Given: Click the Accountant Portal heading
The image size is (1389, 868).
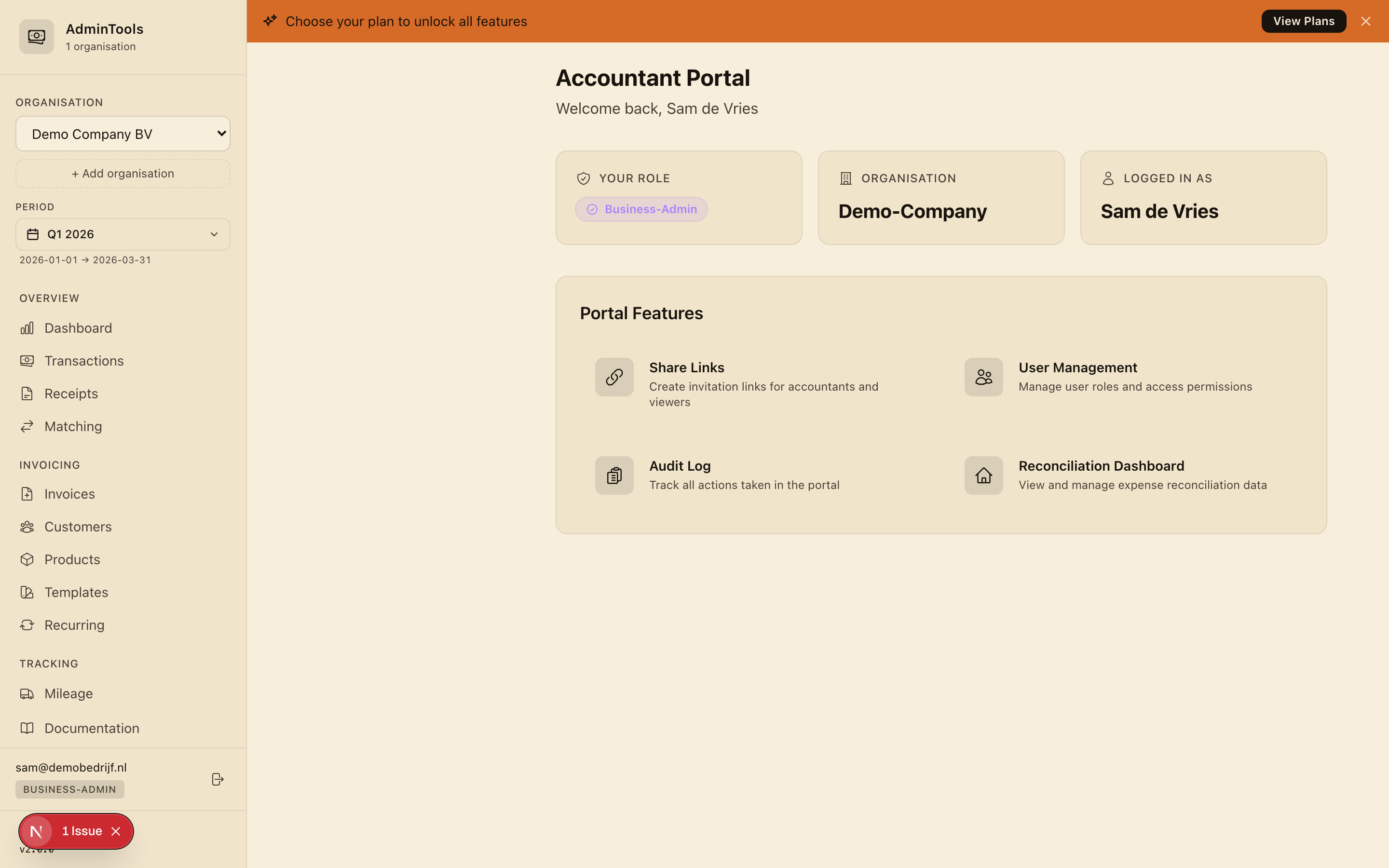Looking at the screenshot, I should click(653, 78).
